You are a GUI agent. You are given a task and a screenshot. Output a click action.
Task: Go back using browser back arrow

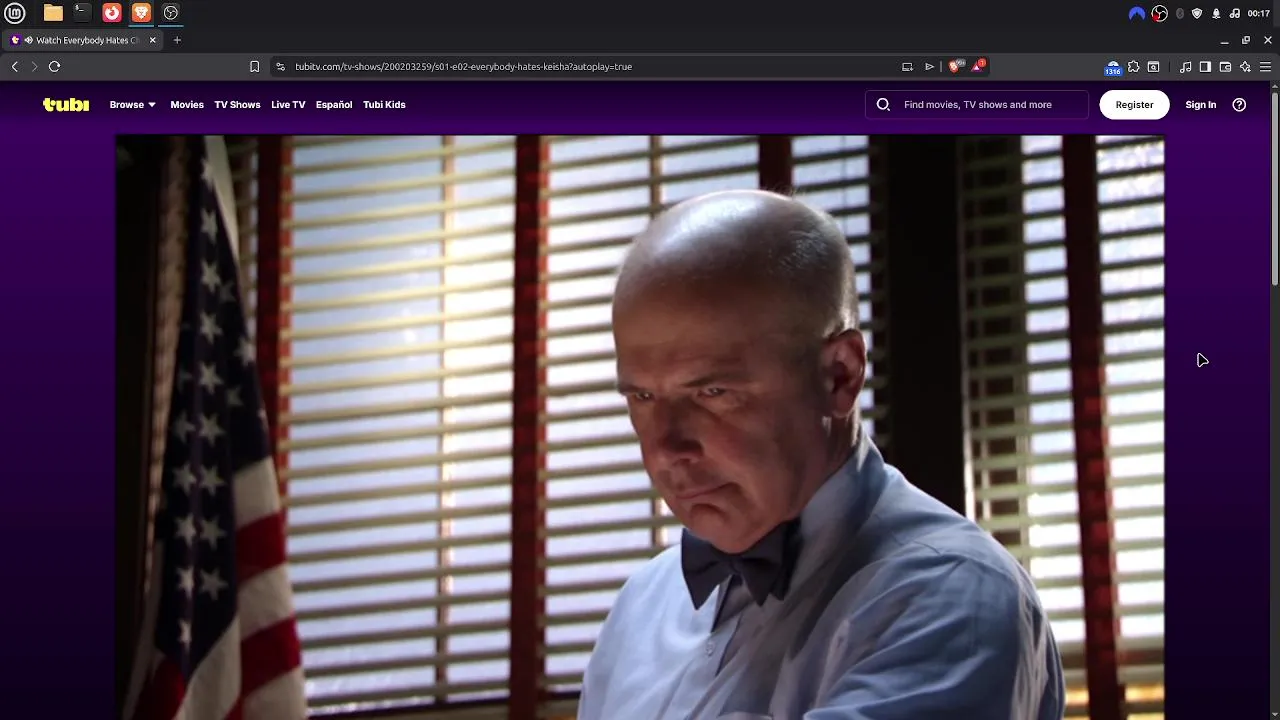15,66
